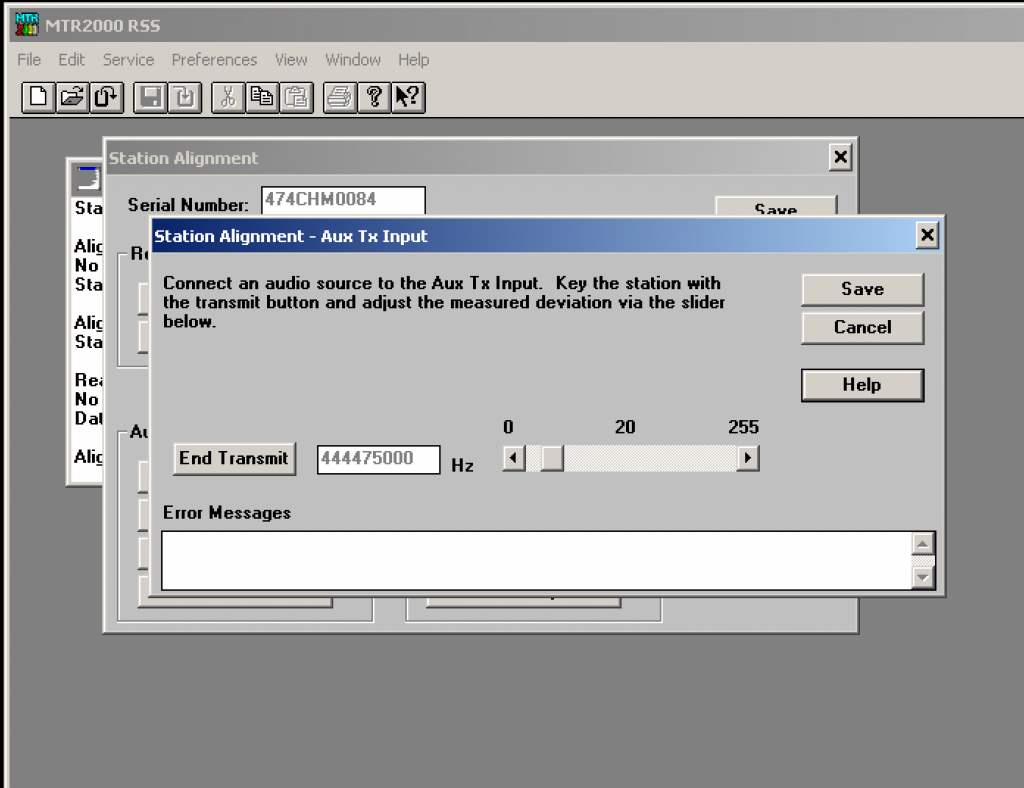Click Help button in Aux Tx dialog
This screenshot has height=788, width=1024.
click(862, 385)
